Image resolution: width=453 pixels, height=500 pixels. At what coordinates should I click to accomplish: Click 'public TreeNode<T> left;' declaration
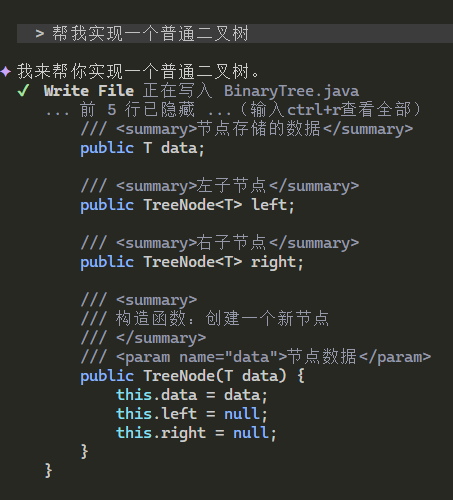click(x=187, y=205)
